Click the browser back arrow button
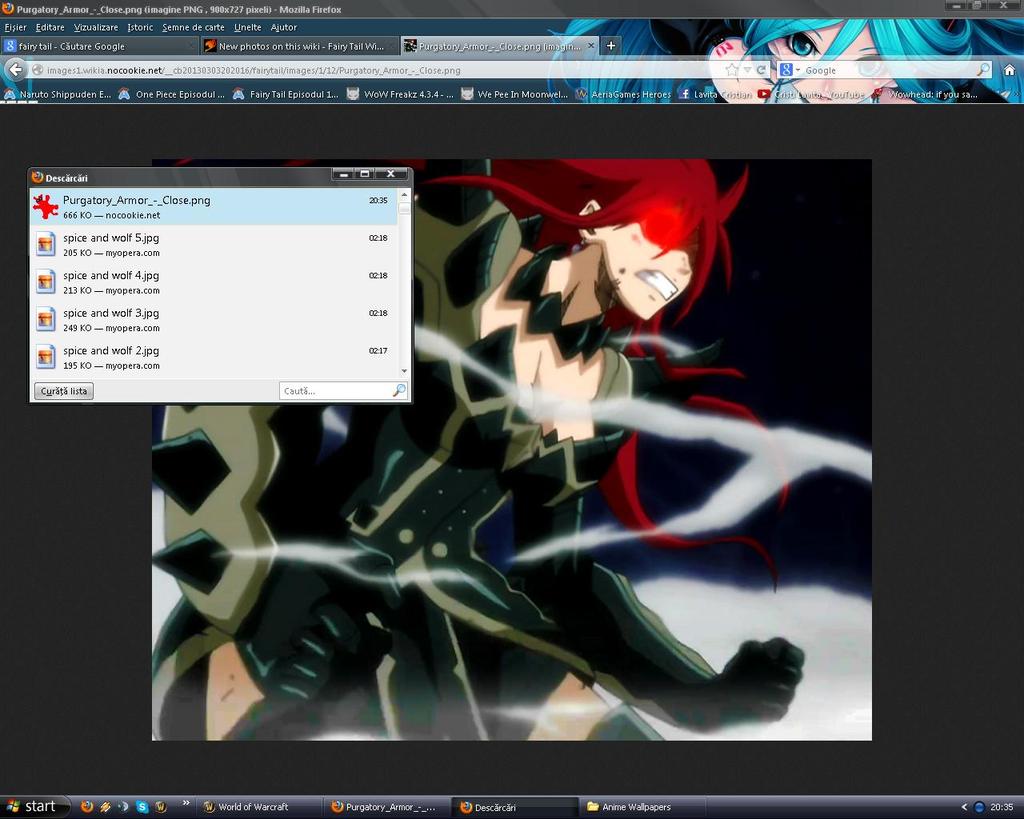The image size is (1024, 819). click(15, 70)
